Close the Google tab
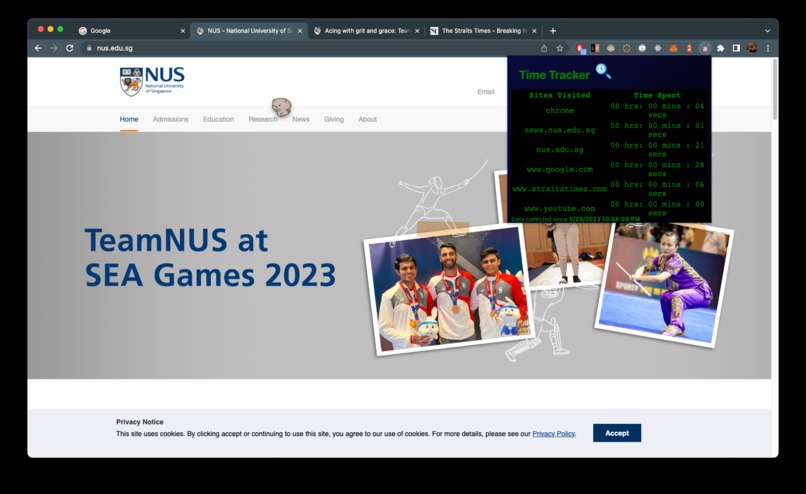This screenshot has width=806, height=494. point(182,31)
